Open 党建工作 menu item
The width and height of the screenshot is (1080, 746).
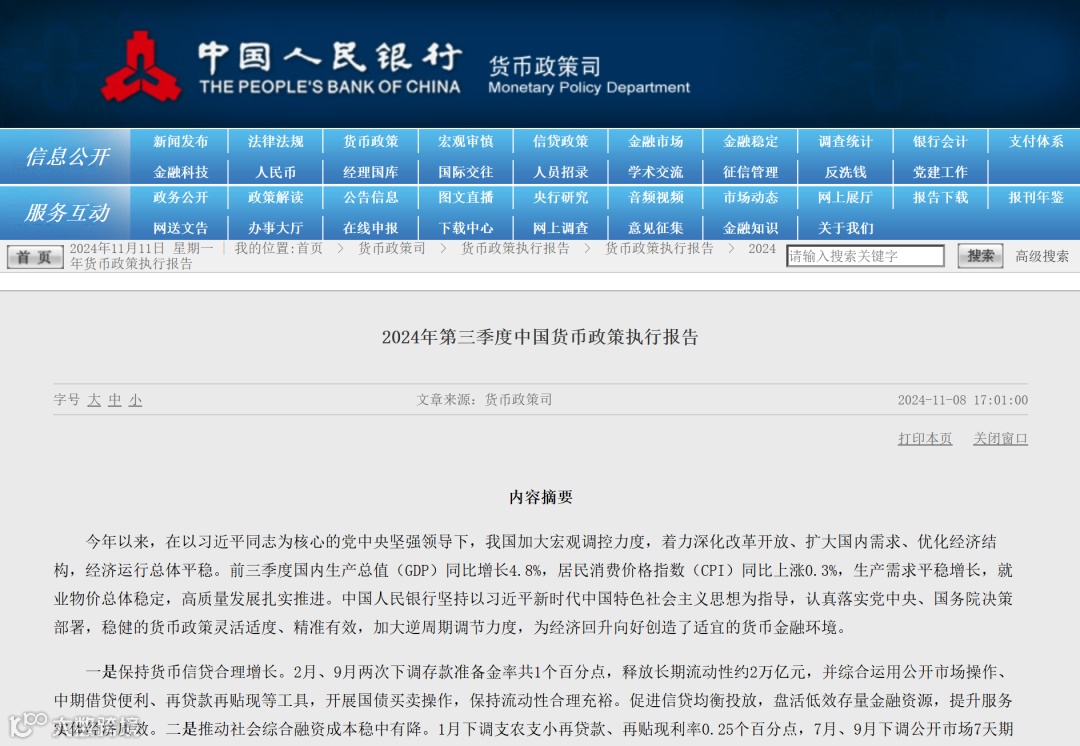click(941, 172)
